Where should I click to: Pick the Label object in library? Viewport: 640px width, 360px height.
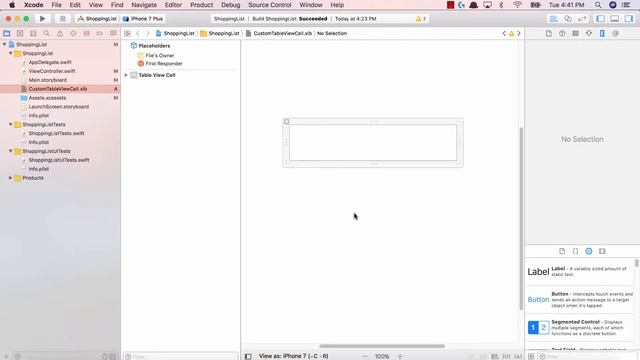point(580,271)
